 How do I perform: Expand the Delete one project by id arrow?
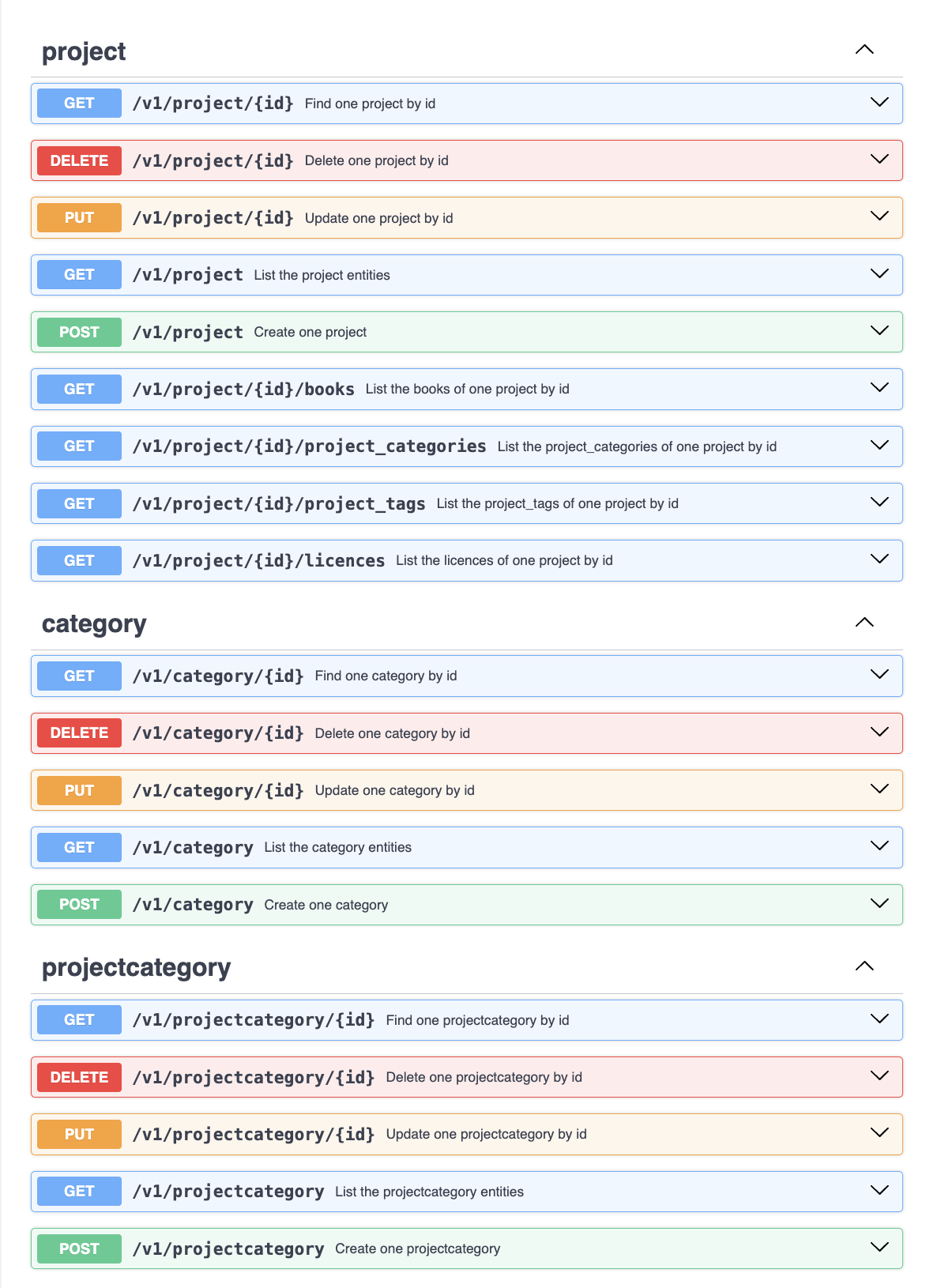coord(879,160)
